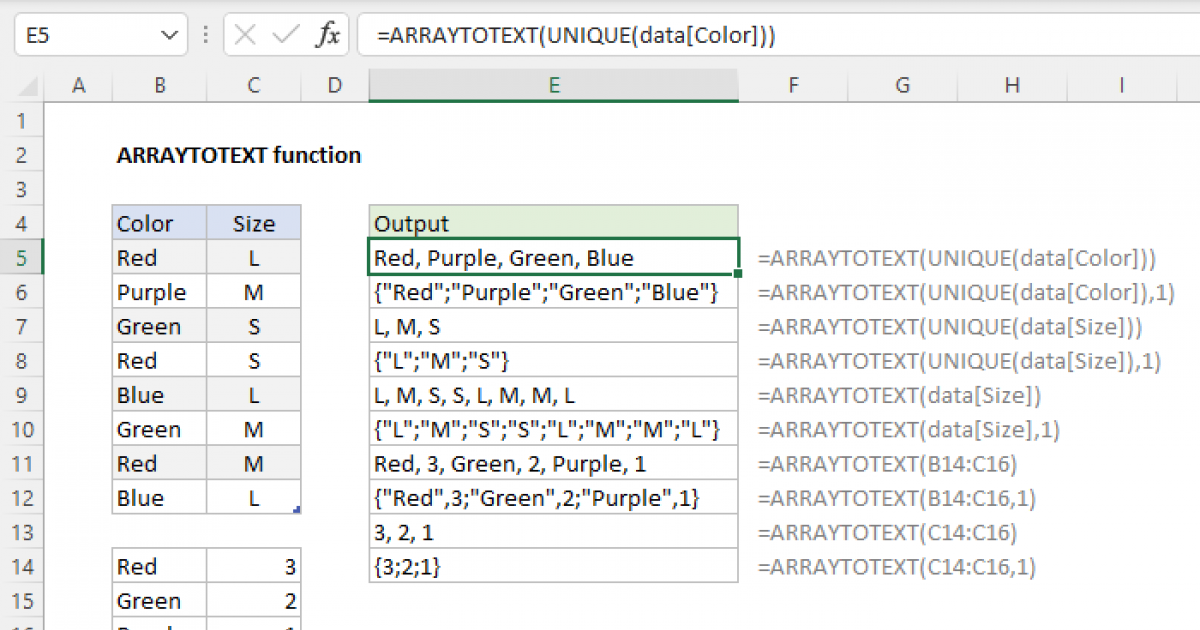Screen dimensions: 1200x630
Task: Open Insert Function via the fx icon
Action: coord(327,37)
